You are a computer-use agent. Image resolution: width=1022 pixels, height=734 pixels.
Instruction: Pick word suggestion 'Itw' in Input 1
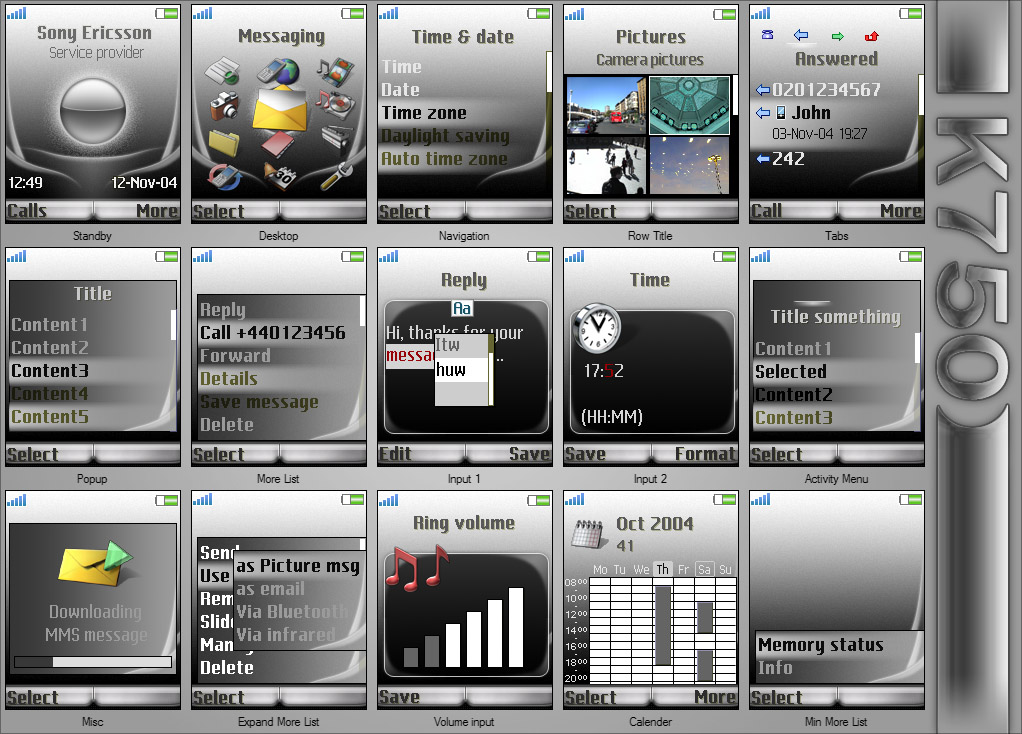coord(461,345)
